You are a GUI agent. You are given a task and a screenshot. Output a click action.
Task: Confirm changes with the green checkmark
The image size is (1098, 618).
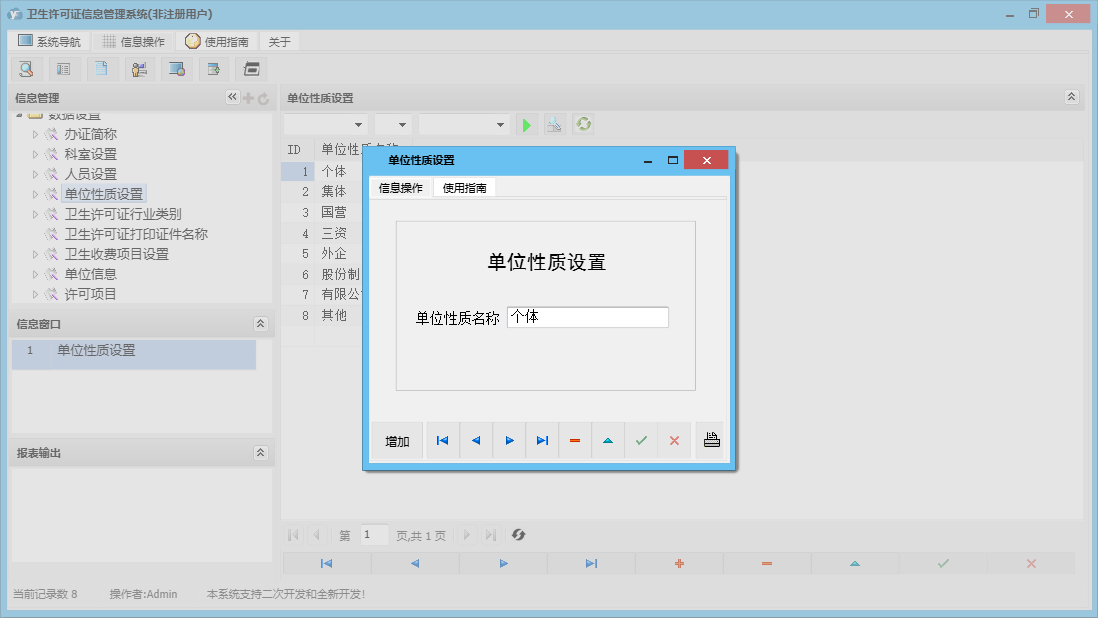(x=641, y=440)
